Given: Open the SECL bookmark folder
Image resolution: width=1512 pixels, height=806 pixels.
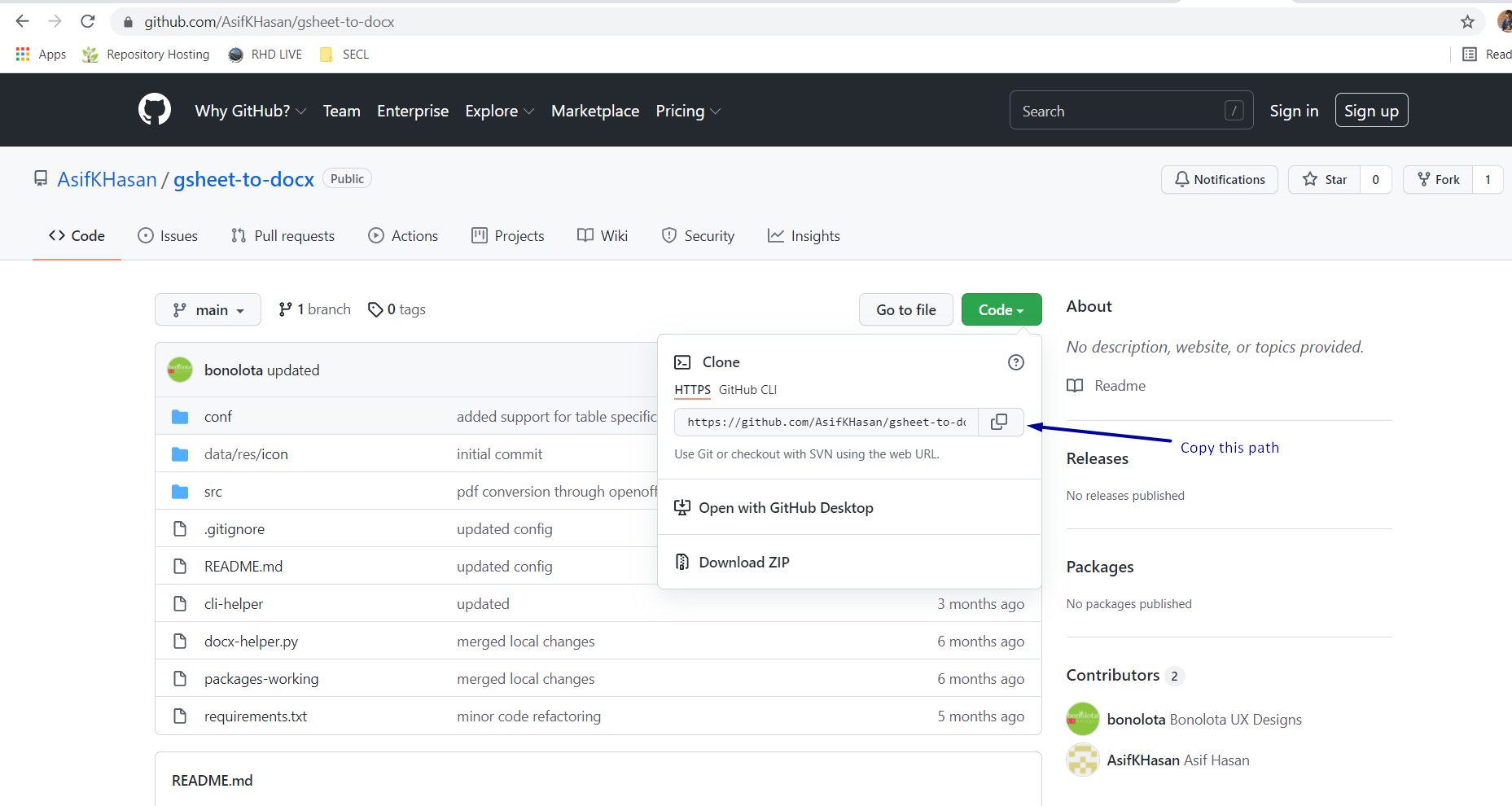Looking at the screenshot, I should (x=344, y=55).
